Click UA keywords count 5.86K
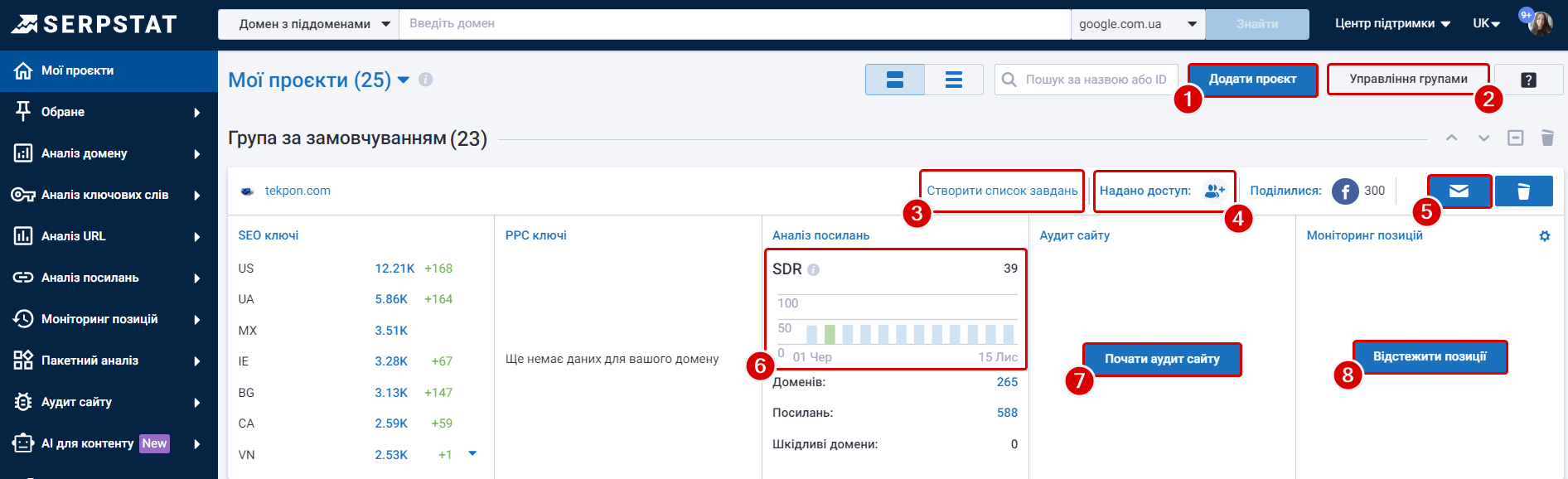1568x479 pixels. coord(391,299)
